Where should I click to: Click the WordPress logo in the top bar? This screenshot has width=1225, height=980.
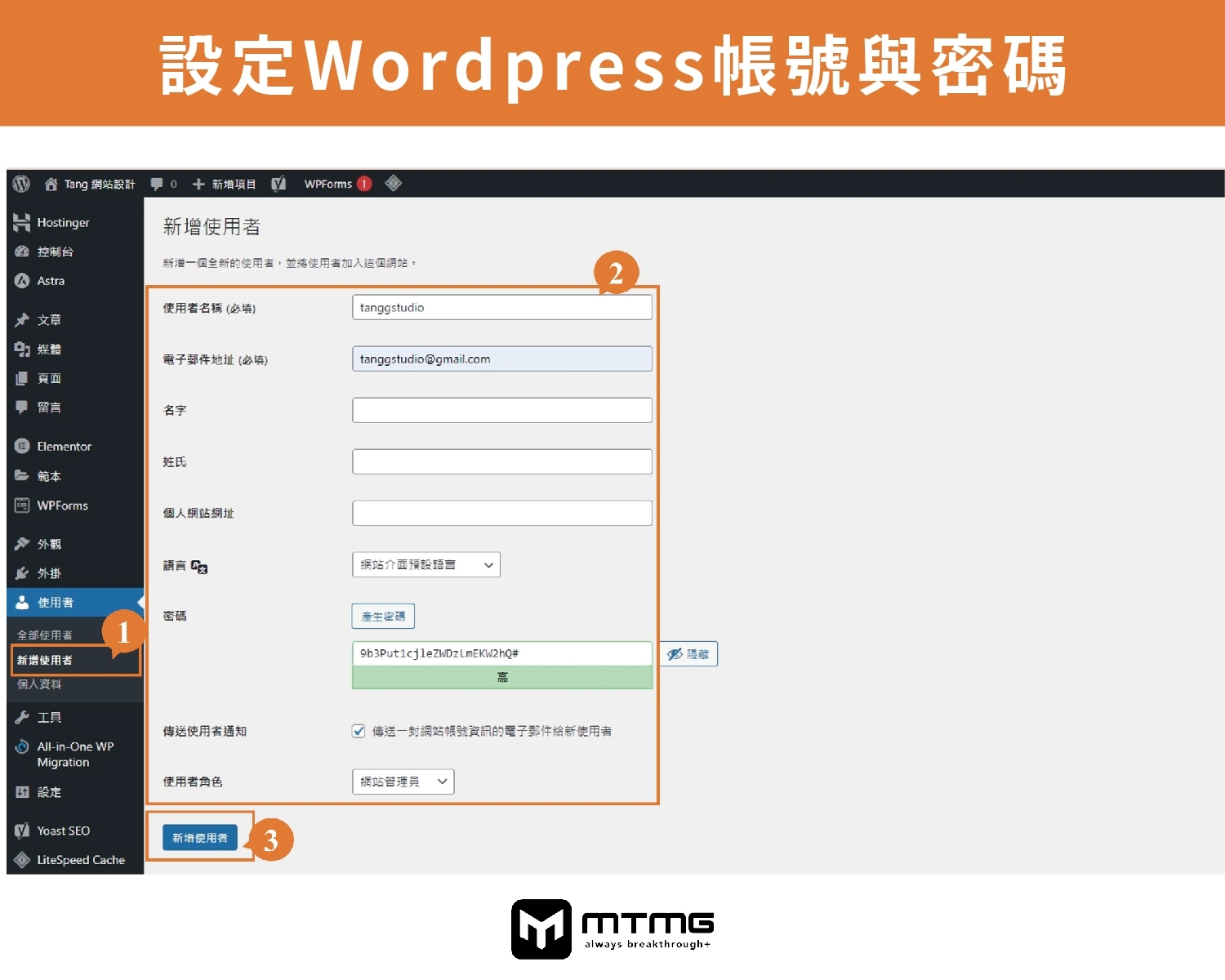point(21,183)
